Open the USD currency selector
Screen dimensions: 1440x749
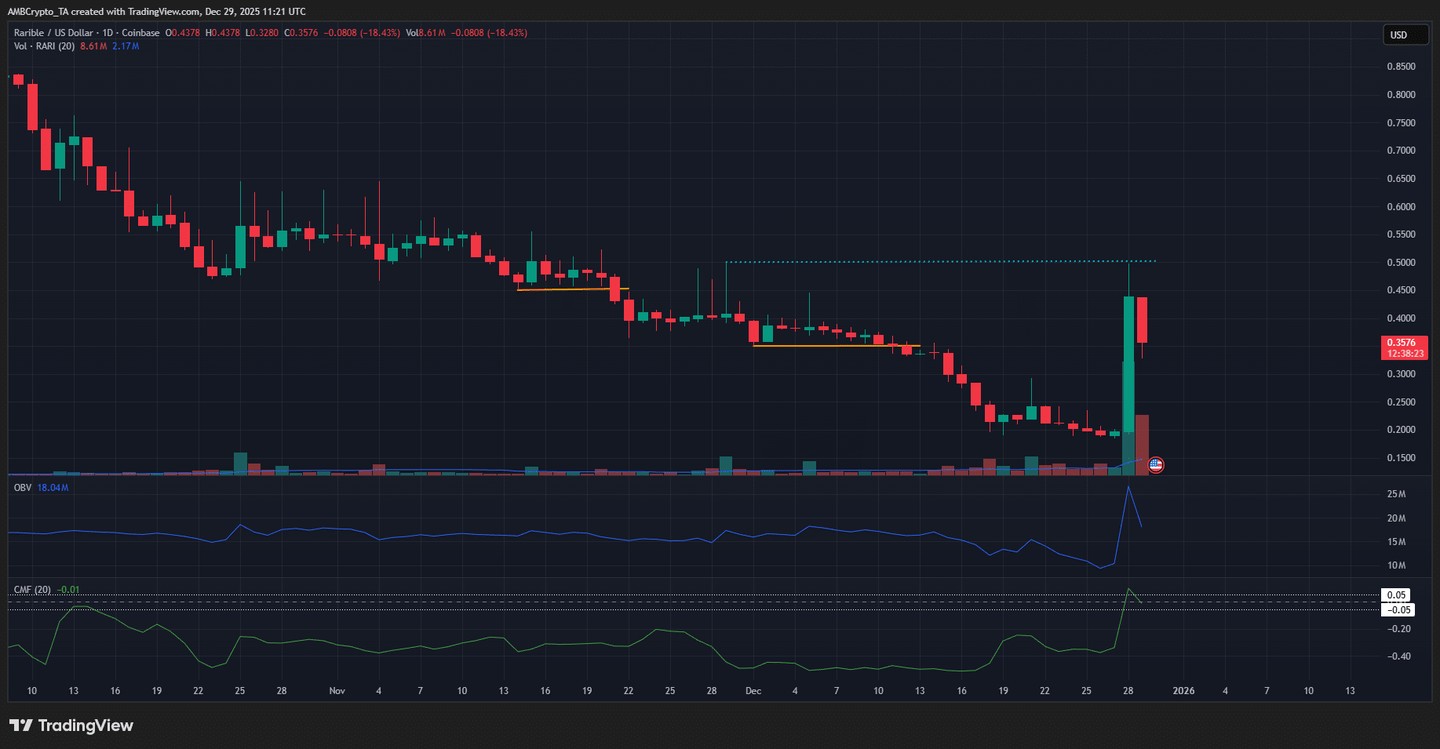(x=1397, y=35)
